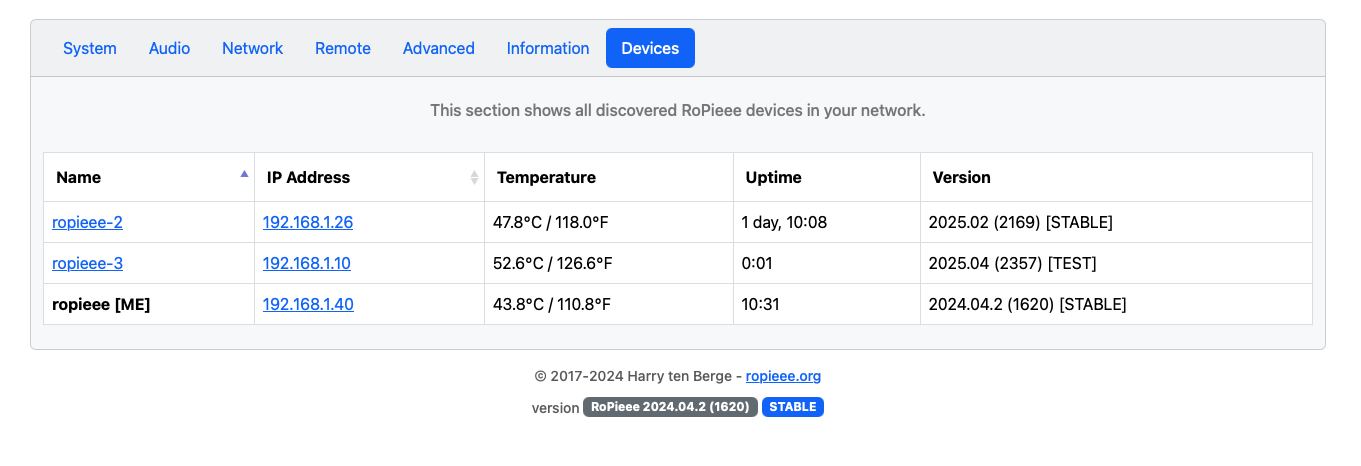Open the ropieee-2 device link
Image resolution: width=1361 pixels, height=466 pixels.
pos(87,222)
